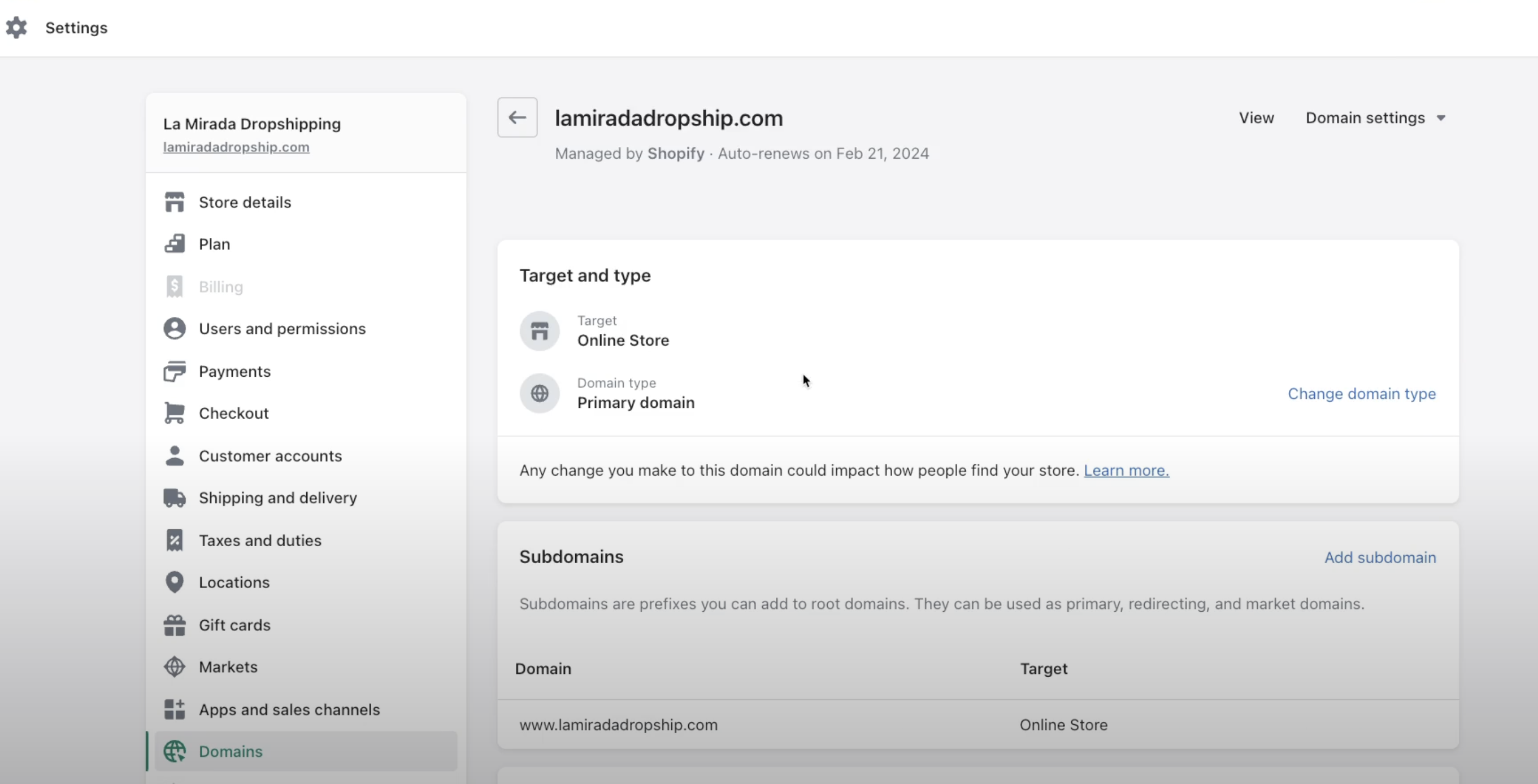Click the Add subdomain link
The height and width of the screenshot is (784, 1538).
click(x=1380, y=557)
